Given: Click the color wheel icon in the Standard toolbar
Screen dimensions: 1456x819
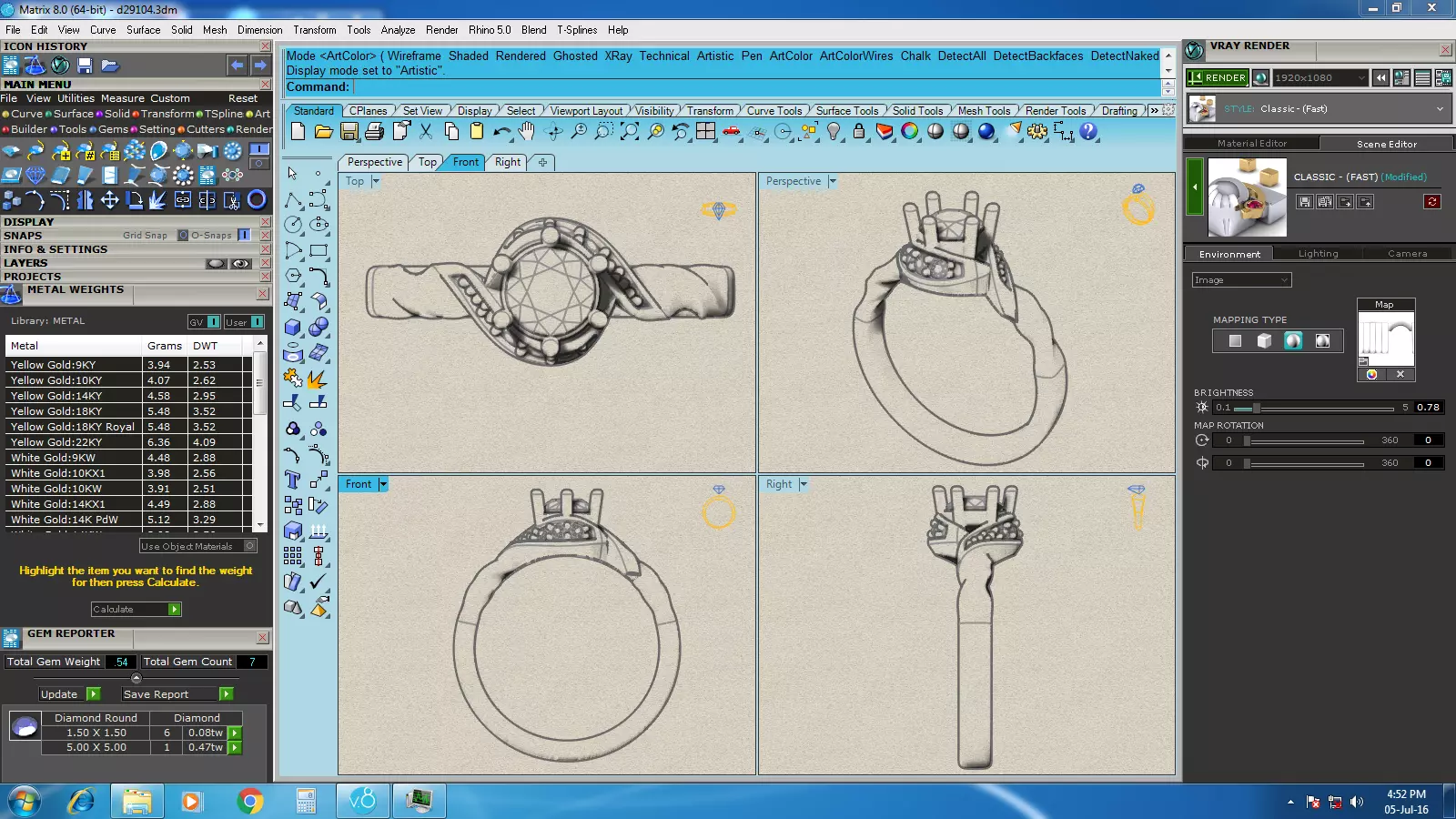Looking at the screenshot, I should pyautogui.click(x=910, y=132).
